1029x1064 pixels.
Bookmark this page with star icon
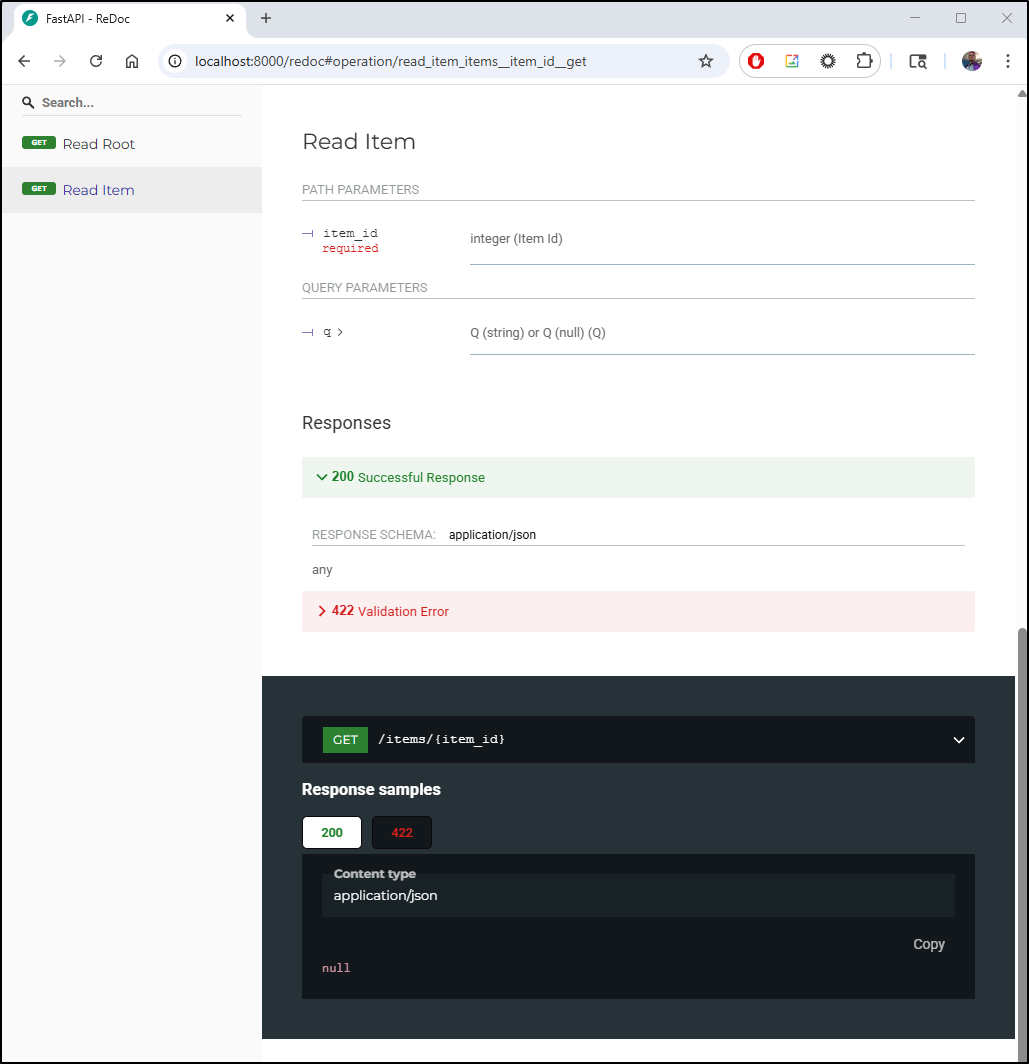706,61
